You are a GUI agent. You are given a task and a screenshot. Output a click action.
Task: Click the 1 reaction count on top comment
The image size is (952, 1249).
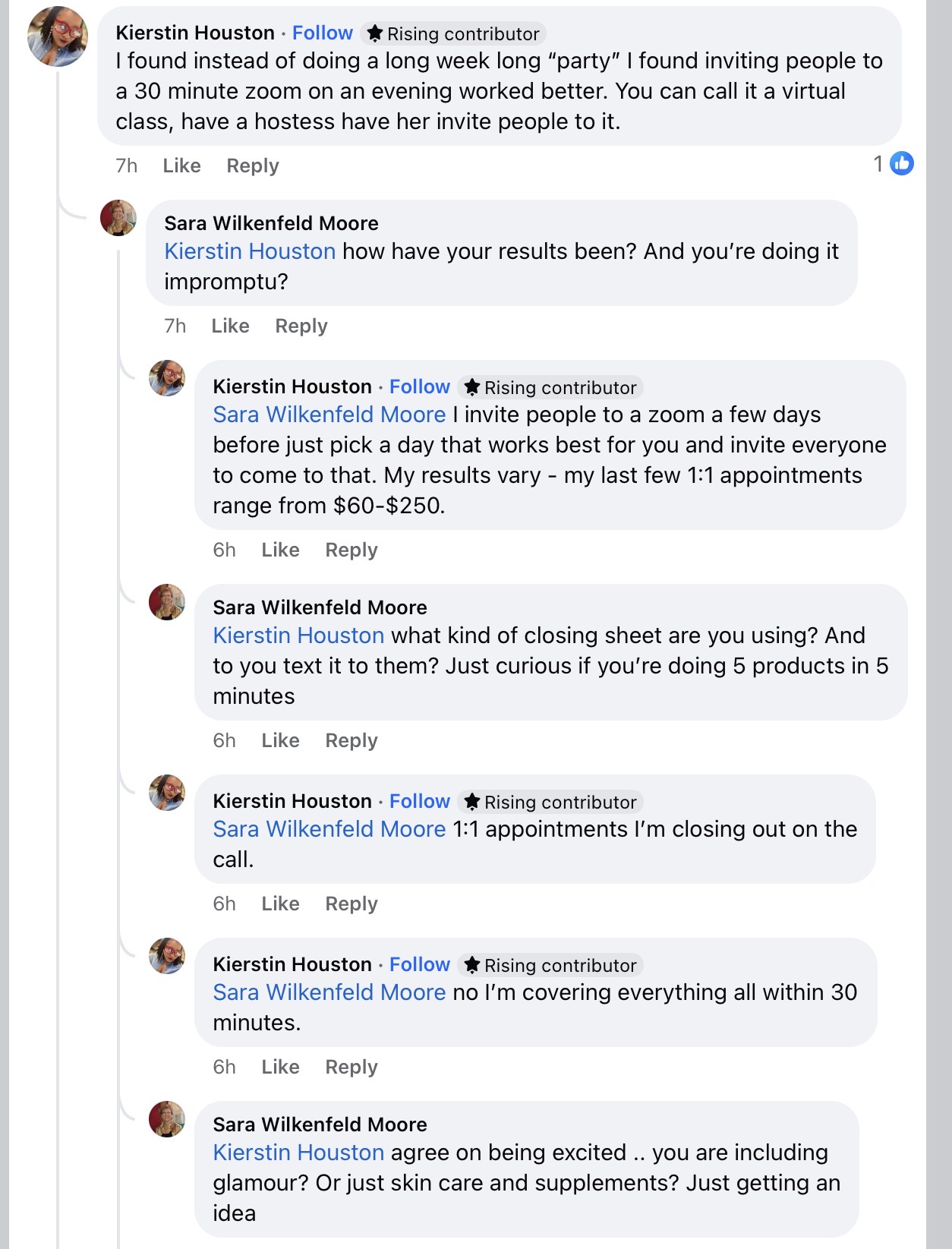pos(878,163)
